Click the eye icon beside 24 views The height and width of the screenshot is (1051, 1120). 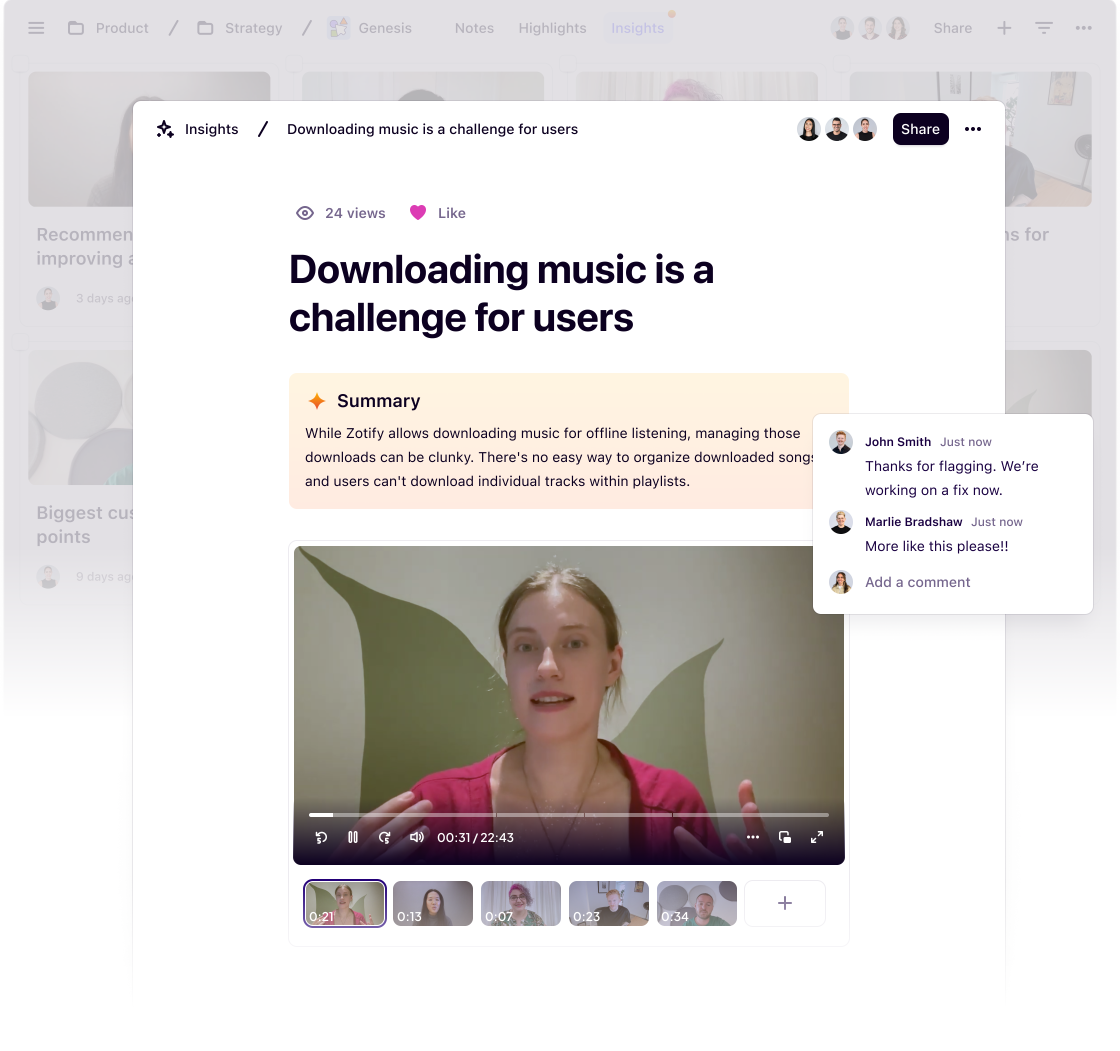305,213
